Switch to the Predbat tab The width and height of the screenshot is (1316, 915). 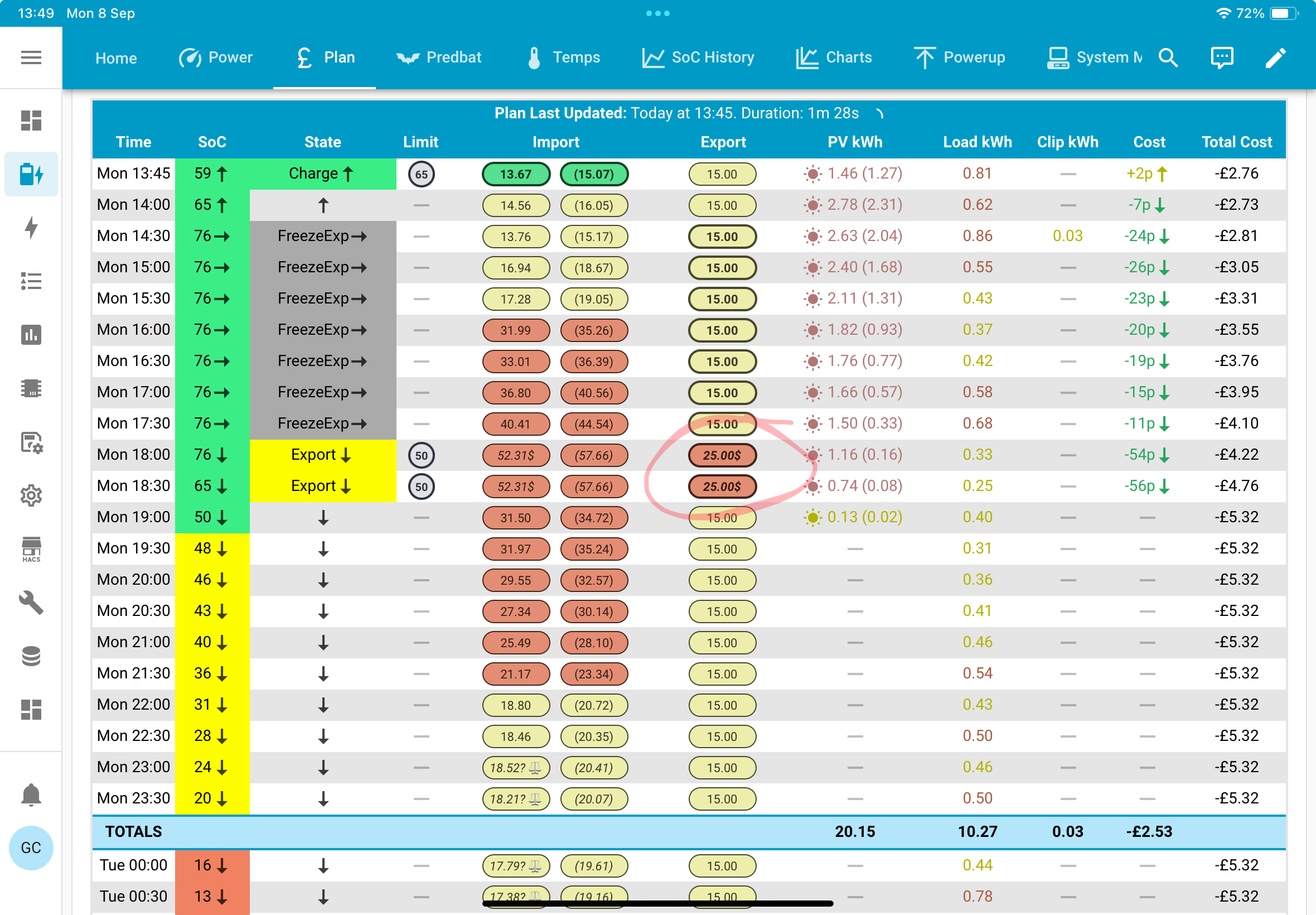click(439, 57)
